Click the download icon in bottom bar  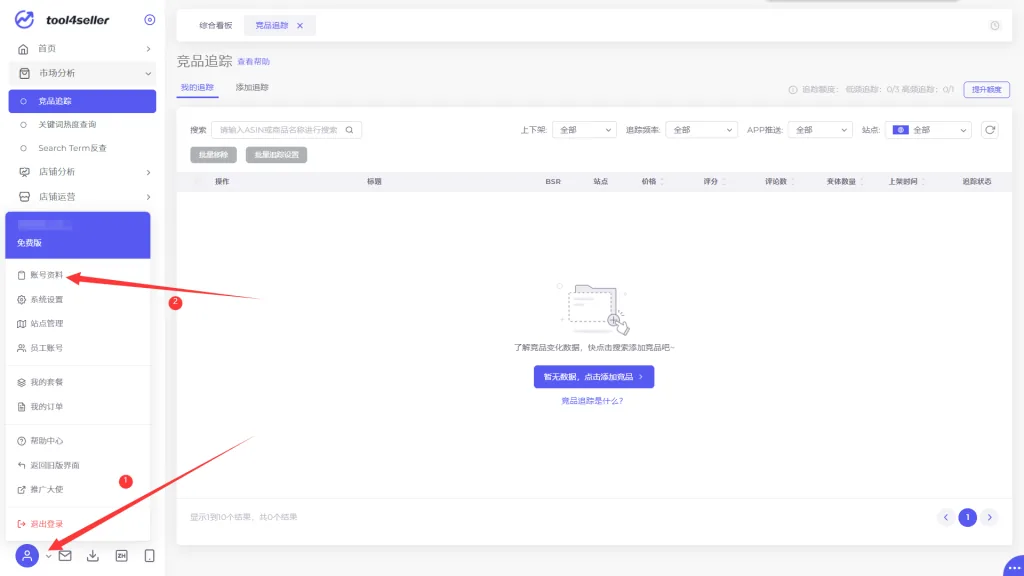tap(93, 556)
